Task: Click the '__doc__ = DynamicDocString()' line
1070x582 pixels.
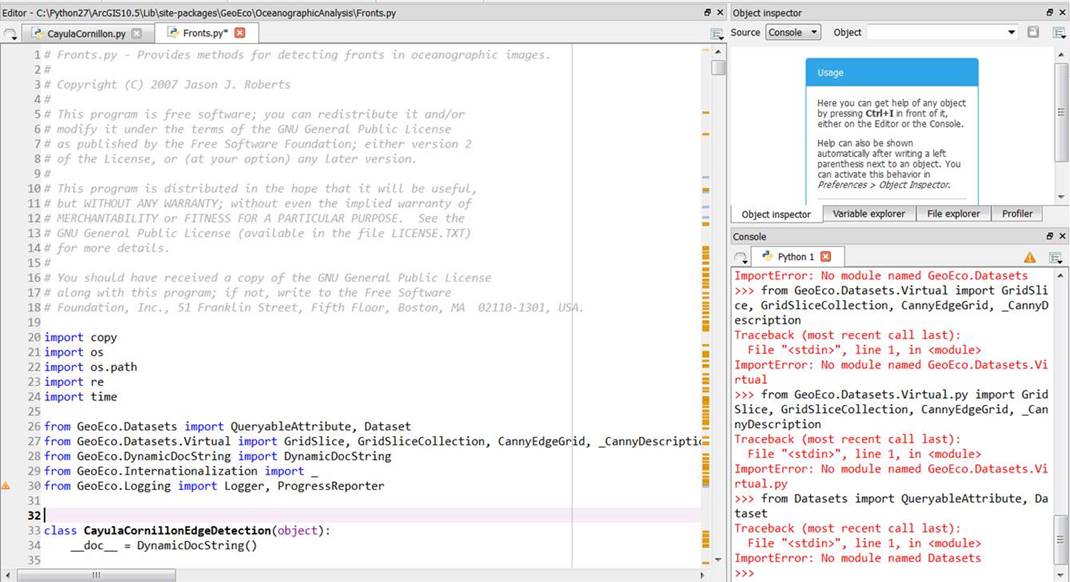Action: click(x=164, y=545)
